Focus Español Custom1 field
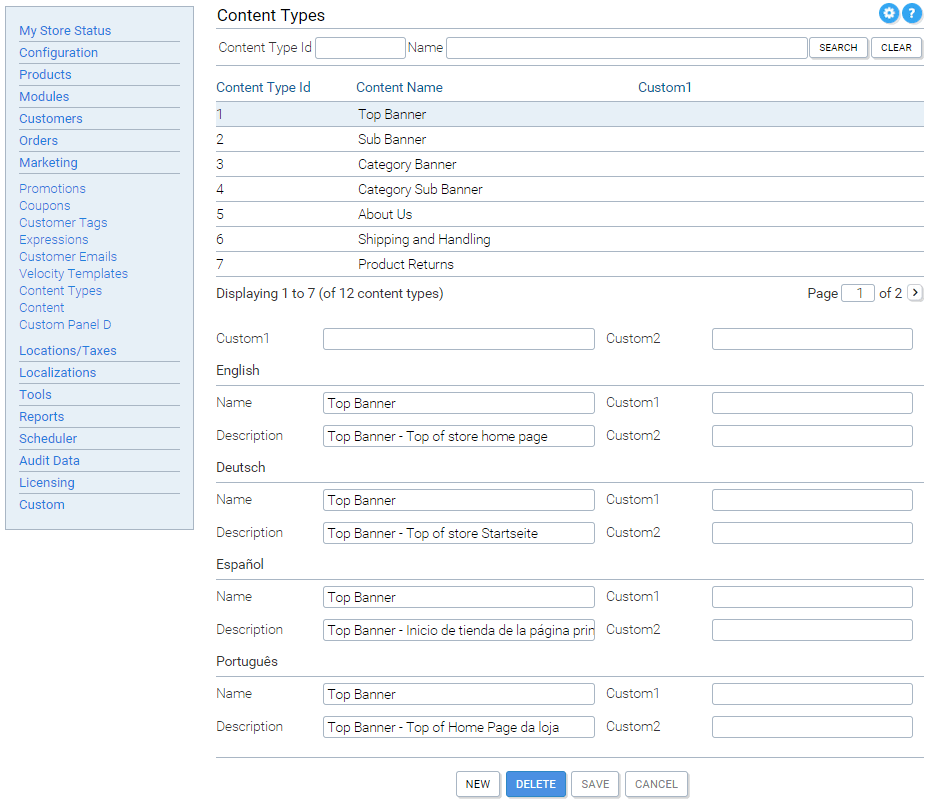This screenshot has height=803, width=931. point(812,597)
